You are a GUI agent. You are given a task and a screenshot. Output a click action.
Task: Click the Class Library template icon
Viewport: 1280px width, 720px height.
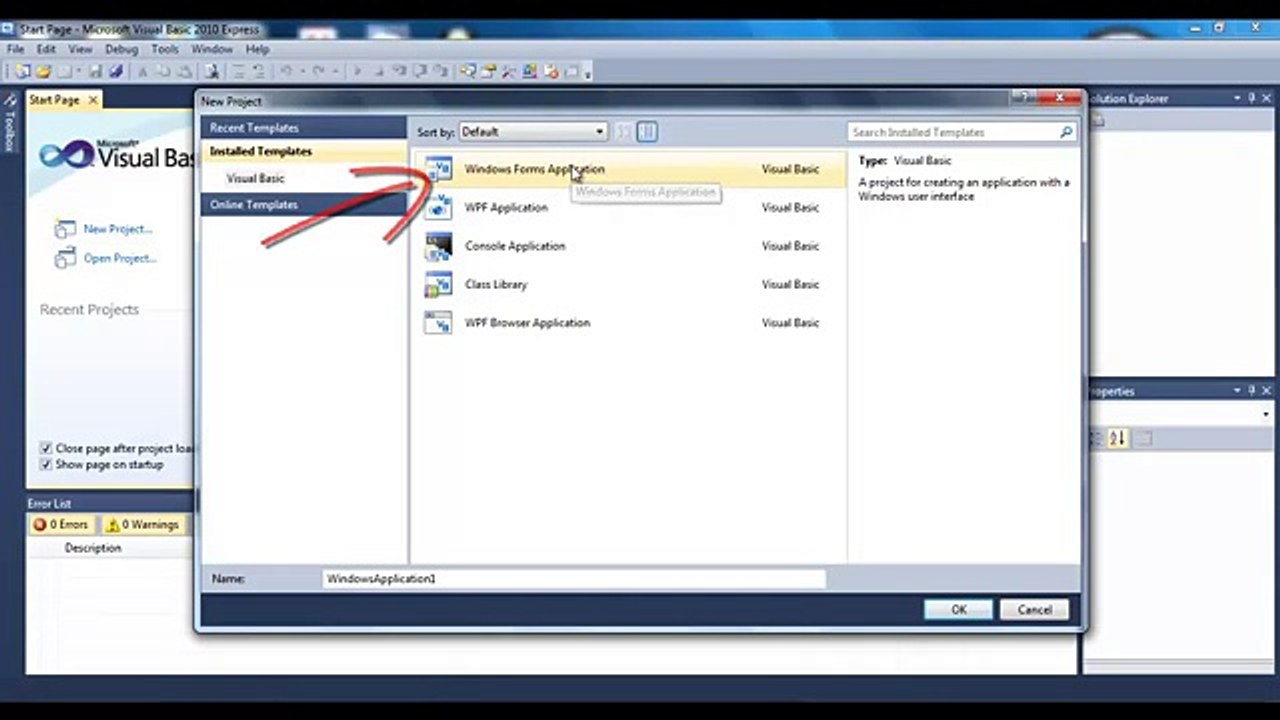438,284
